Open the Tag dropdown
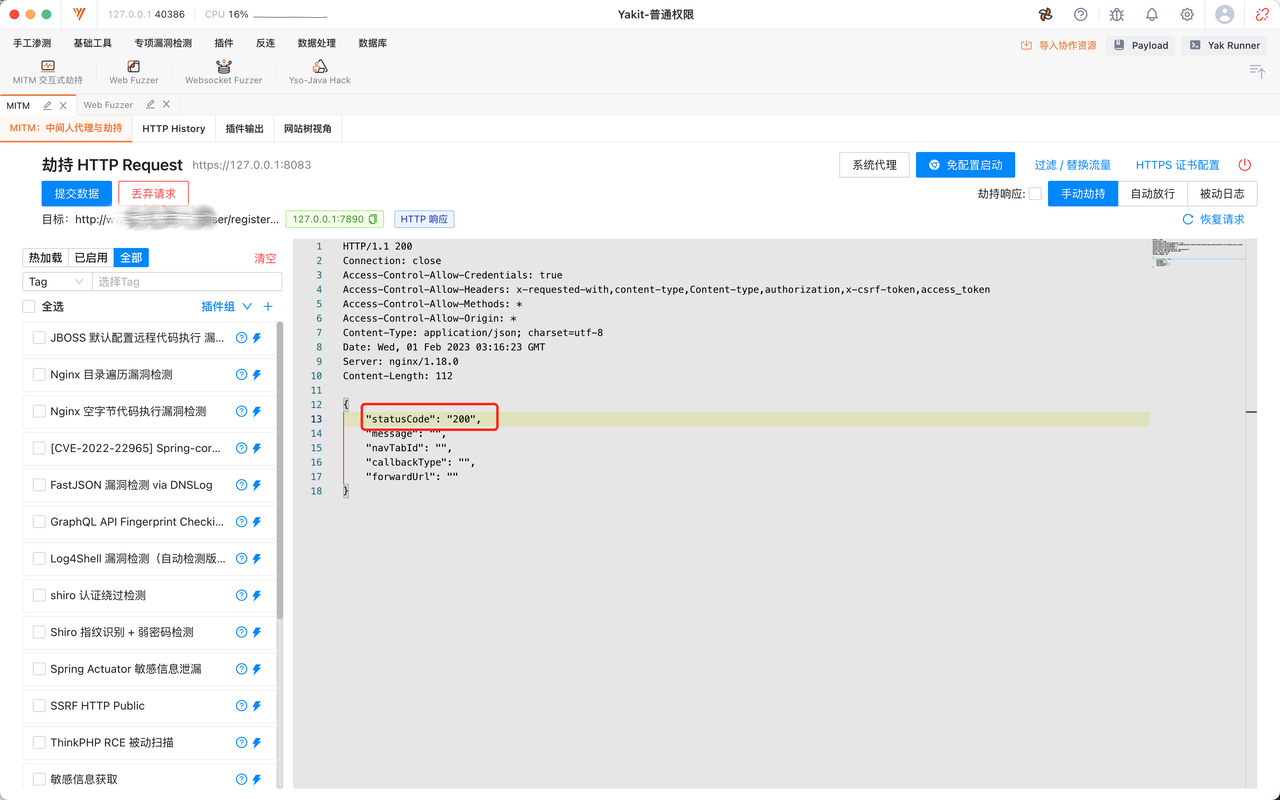The image size is (1280, 800). click(58, 282)
